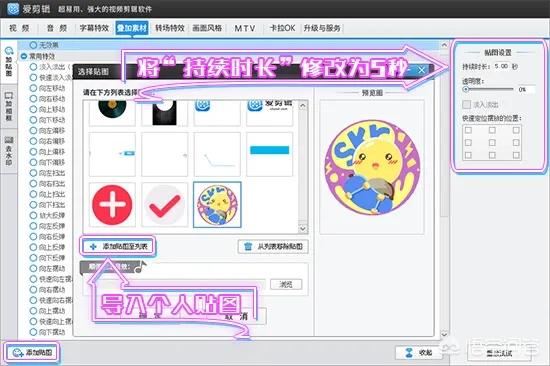Click the 持续时长 value field showing 5.00
550x366 pixels.
[x=501, y=66]
